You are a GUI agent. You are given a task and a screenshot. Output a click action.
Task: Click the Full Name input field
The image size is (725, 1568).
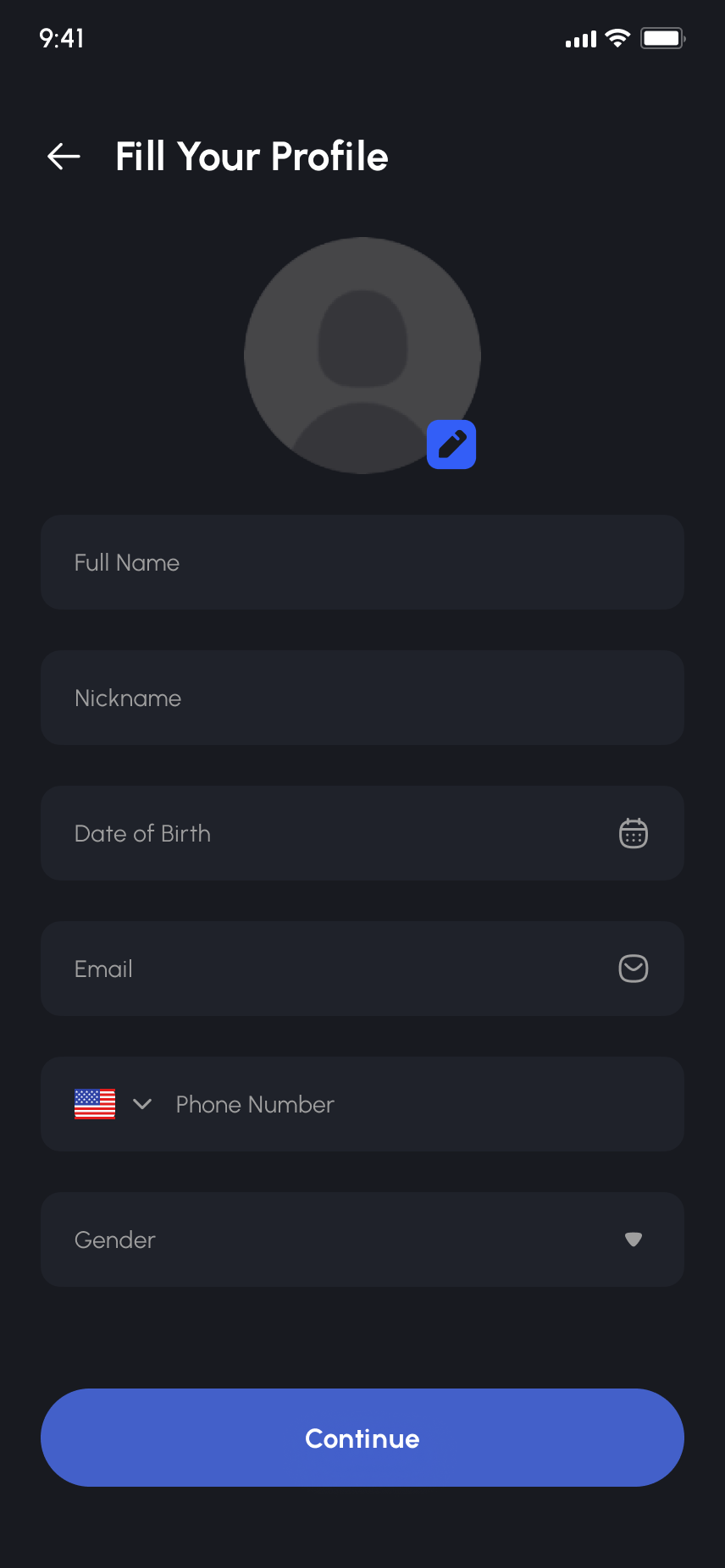tap(362, 562)
